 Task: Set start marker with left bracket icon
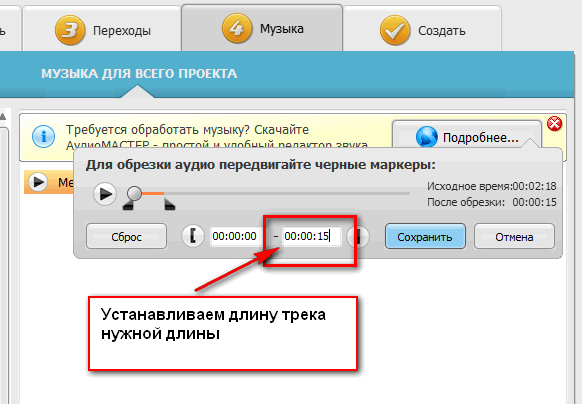point(193,236)
